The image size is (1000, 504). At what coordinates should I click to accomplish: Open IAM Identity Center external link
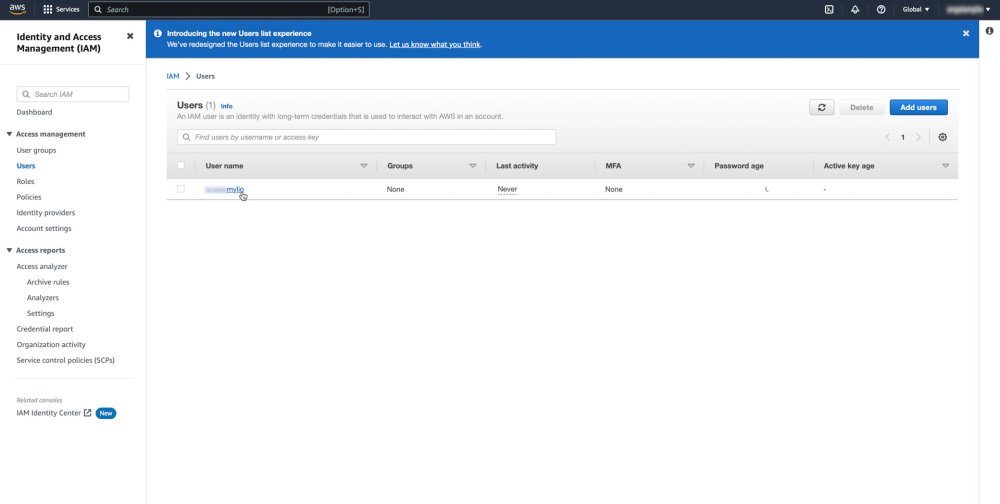coord(54,413)
